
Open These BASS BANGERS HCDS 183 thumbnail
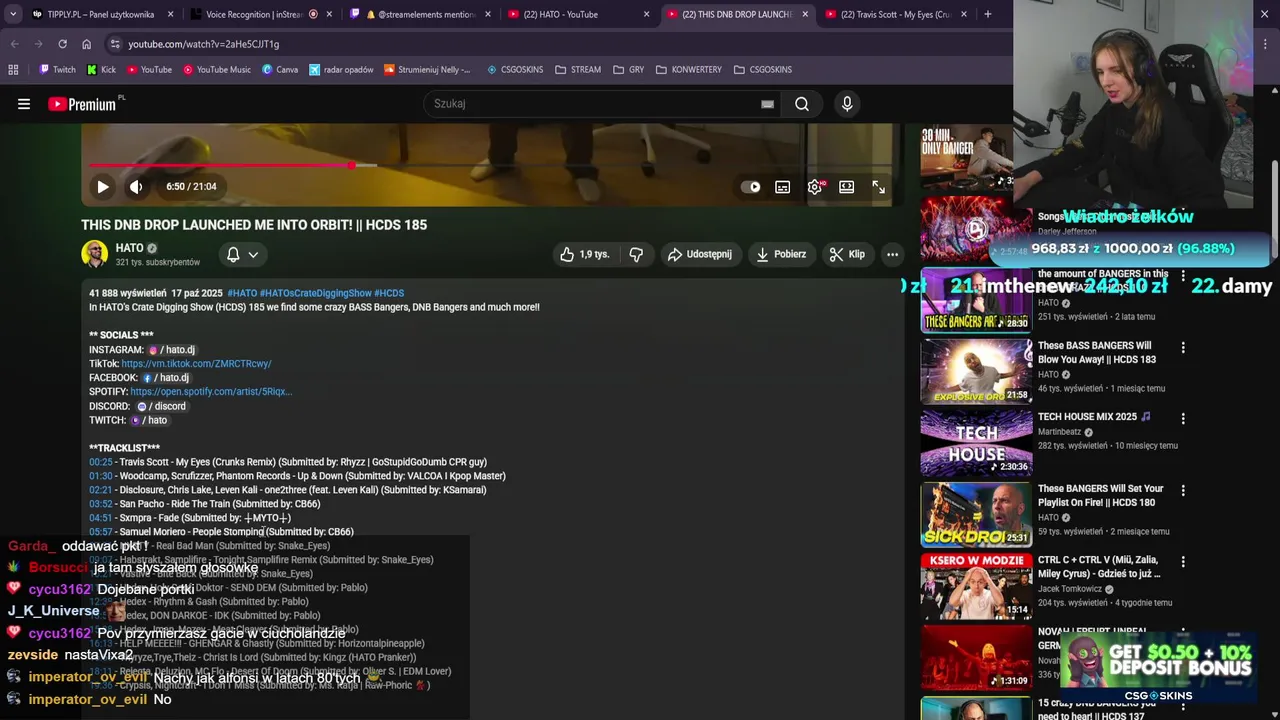(x=976, y=371)
